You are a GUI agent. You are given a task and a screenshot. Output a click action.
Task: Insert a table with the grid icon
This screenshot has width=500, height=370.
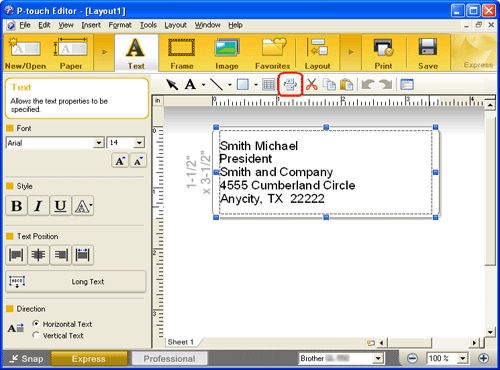(x=269, y=84)
